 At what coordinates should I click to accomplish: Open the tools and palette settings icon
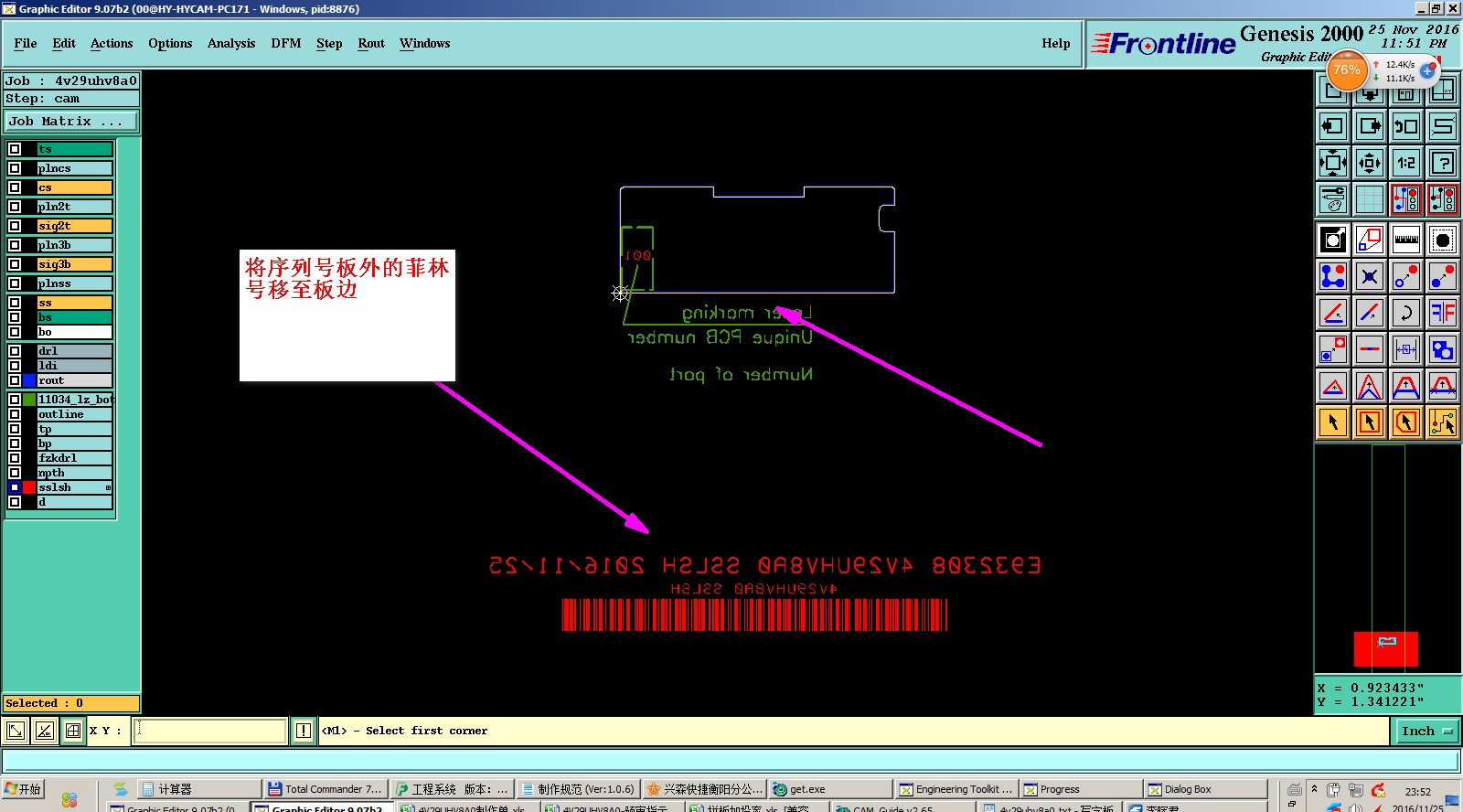(1333, 199)
